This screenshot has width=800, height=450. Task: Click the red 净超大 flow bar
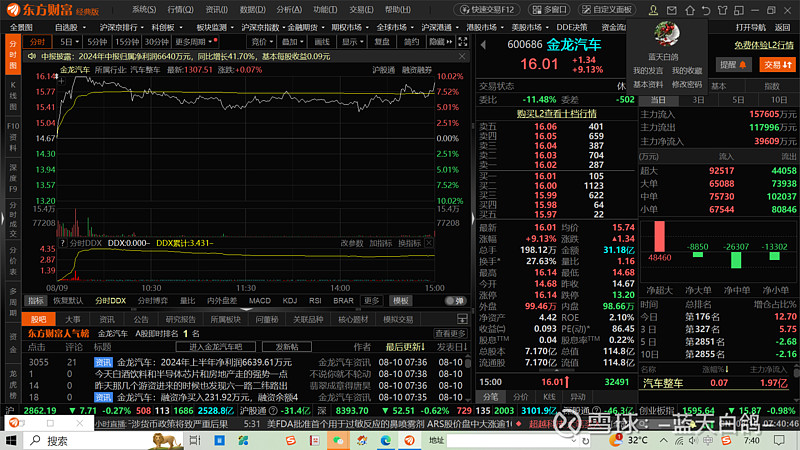coord(659,236)
